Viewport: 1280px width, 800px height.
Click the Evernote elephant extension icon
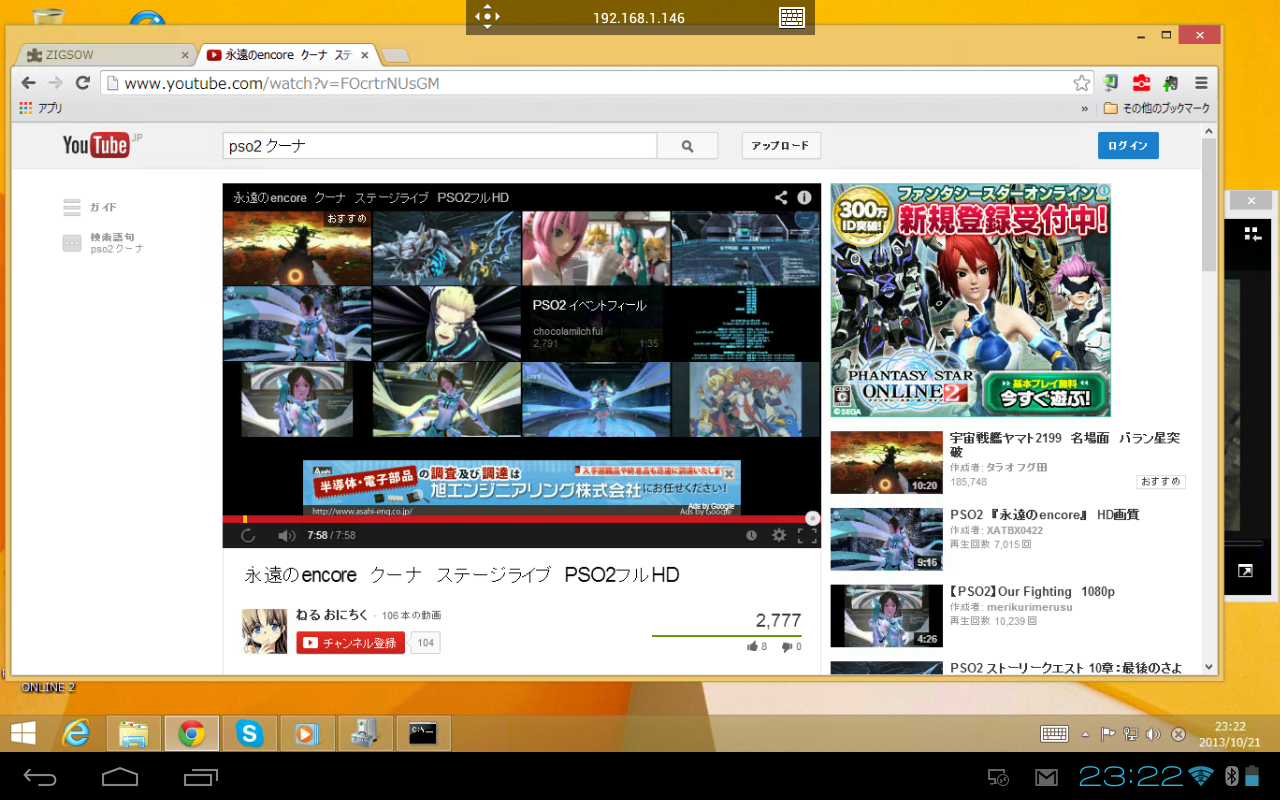(x=1170, y=83)
